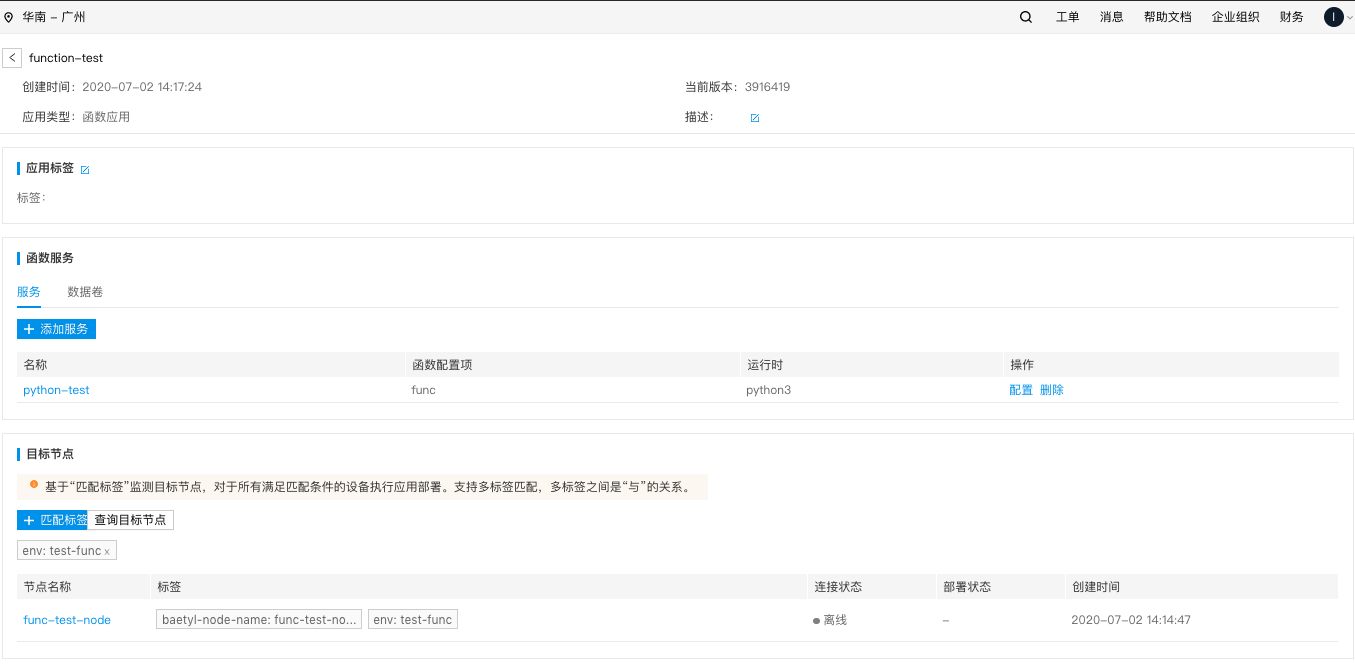Click the python3 runtime cell

(768, 390)
